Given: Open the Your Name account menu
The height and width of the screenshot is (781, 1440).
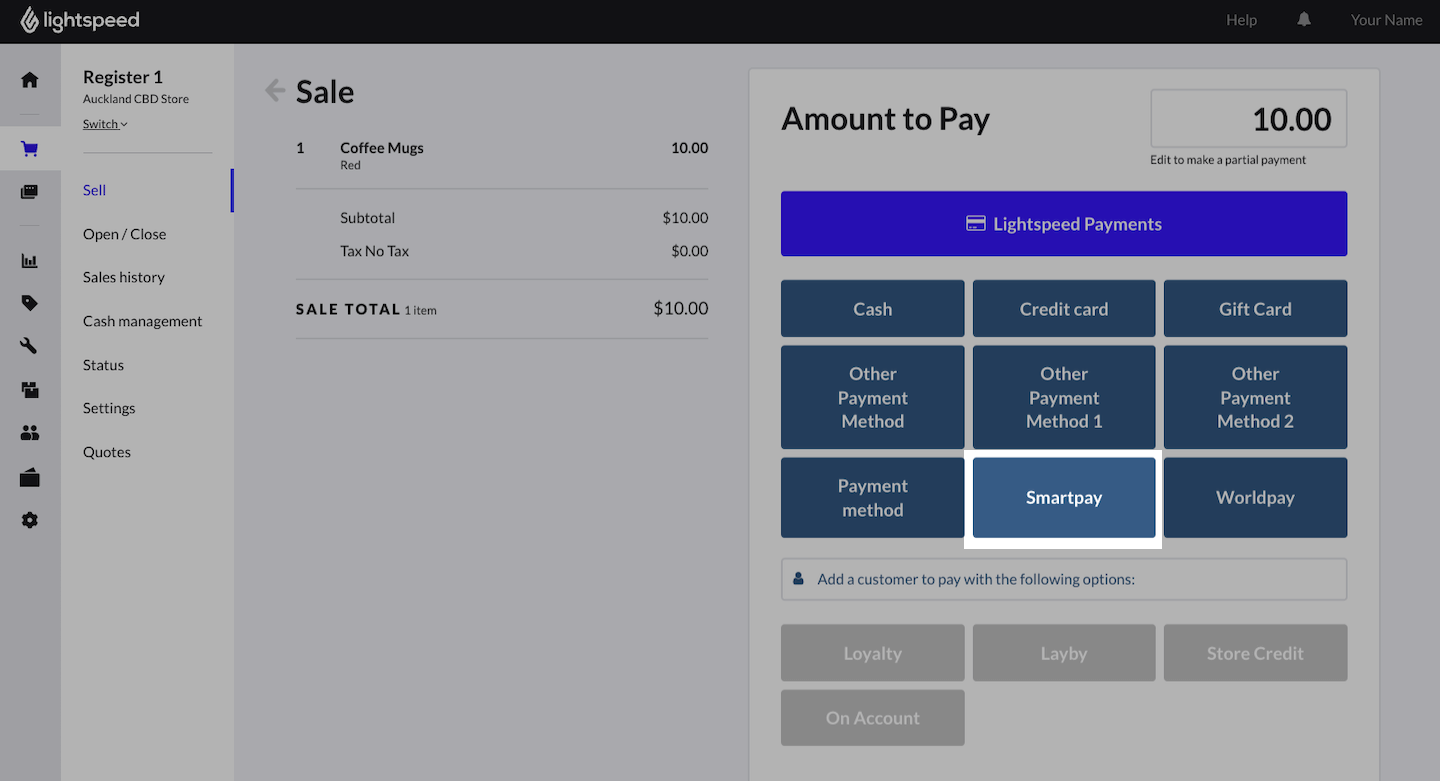Looking at the screenshot, I should (x=1386, y=20).
